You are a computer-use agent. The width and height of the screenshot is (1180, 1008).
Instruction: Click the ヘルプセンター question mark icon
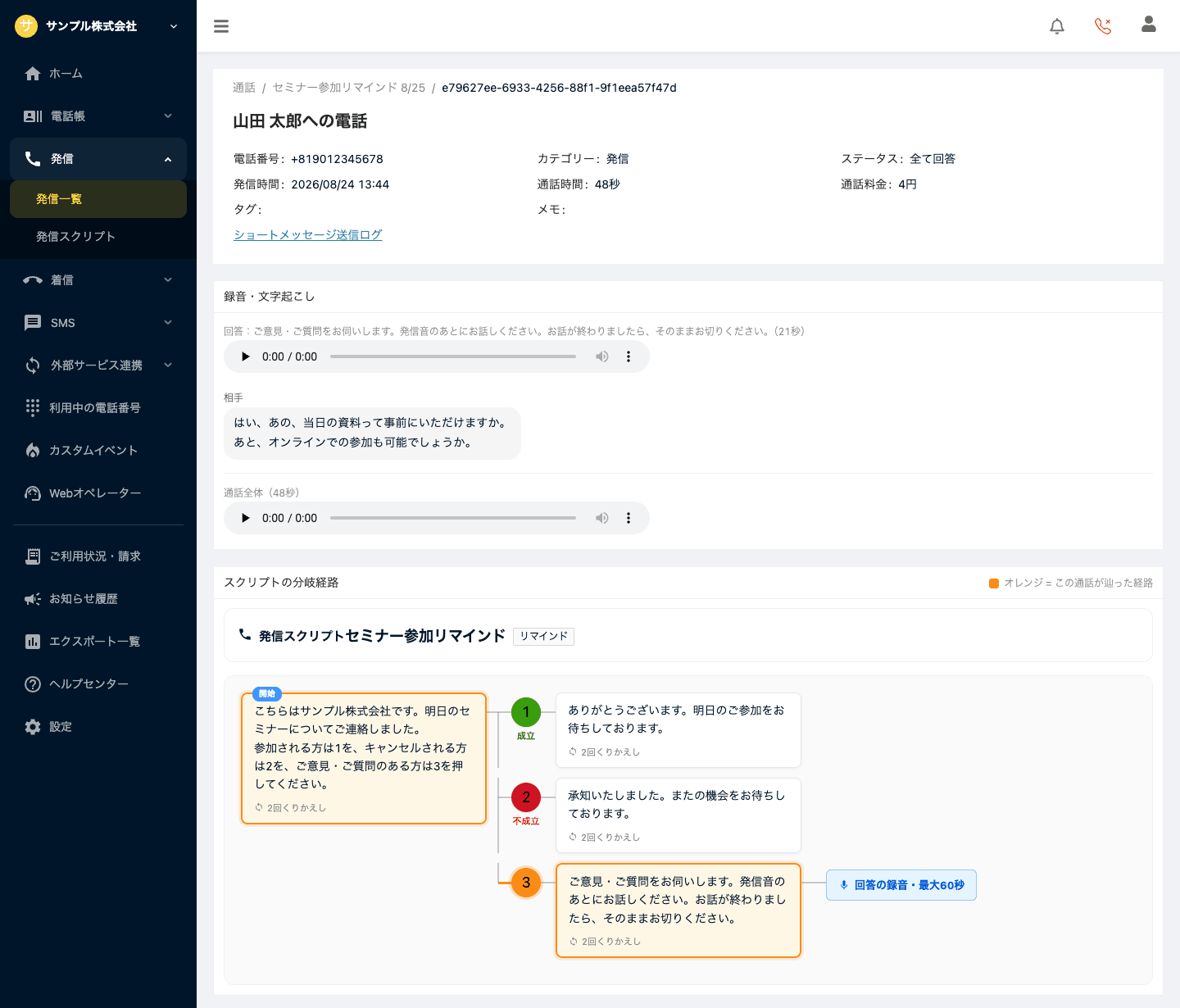pyautogui.click(x=33, y=684)
